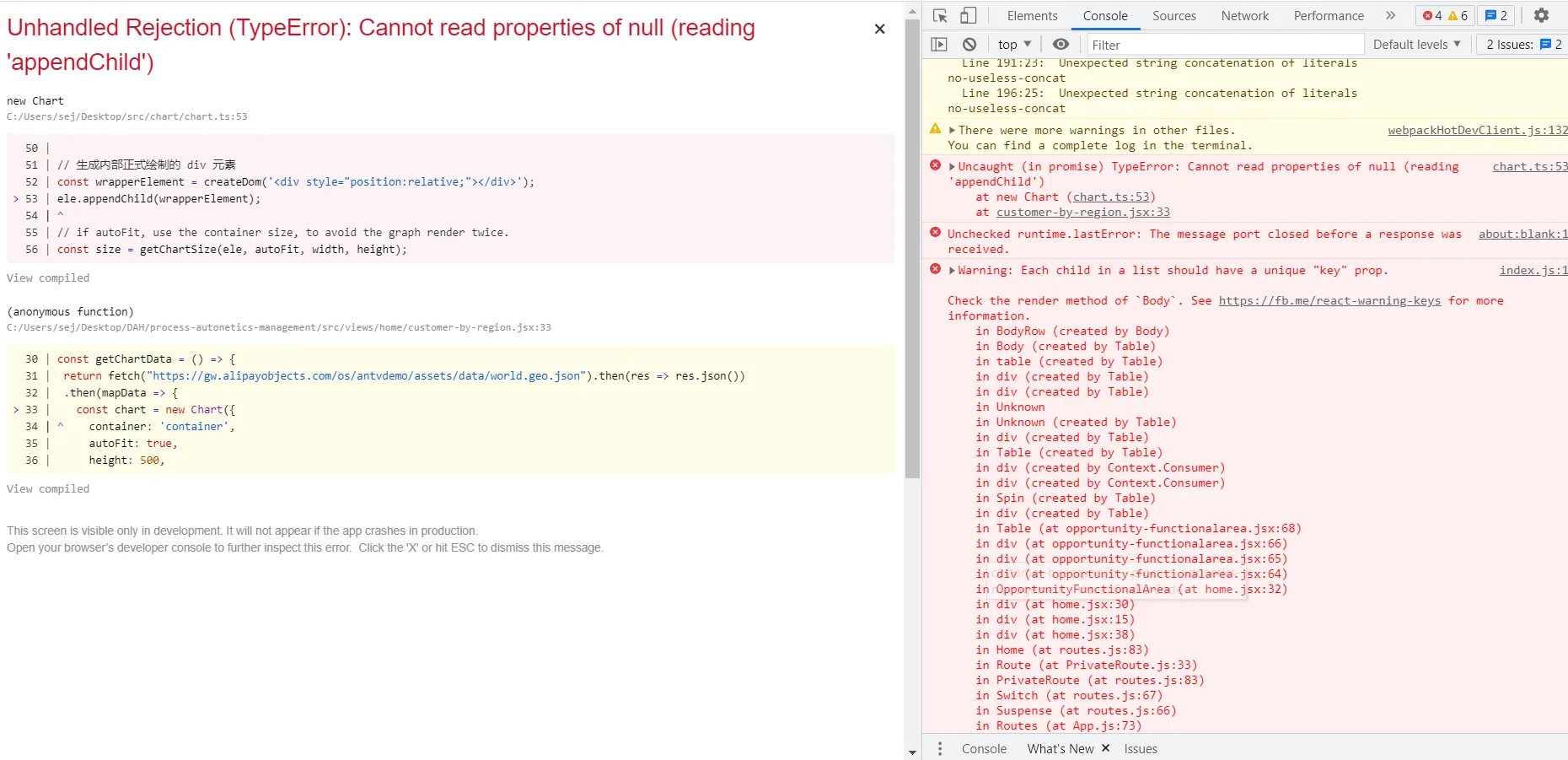Open DevTools settings gear
Viewport: 1568px width, 760px height.
(x=1541, y=15)
